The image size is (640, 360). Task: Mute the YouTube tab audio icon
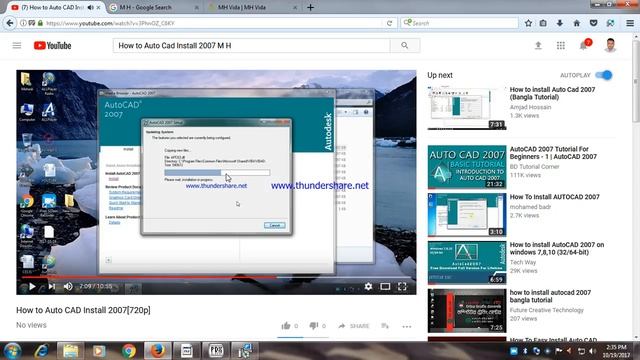90,7
